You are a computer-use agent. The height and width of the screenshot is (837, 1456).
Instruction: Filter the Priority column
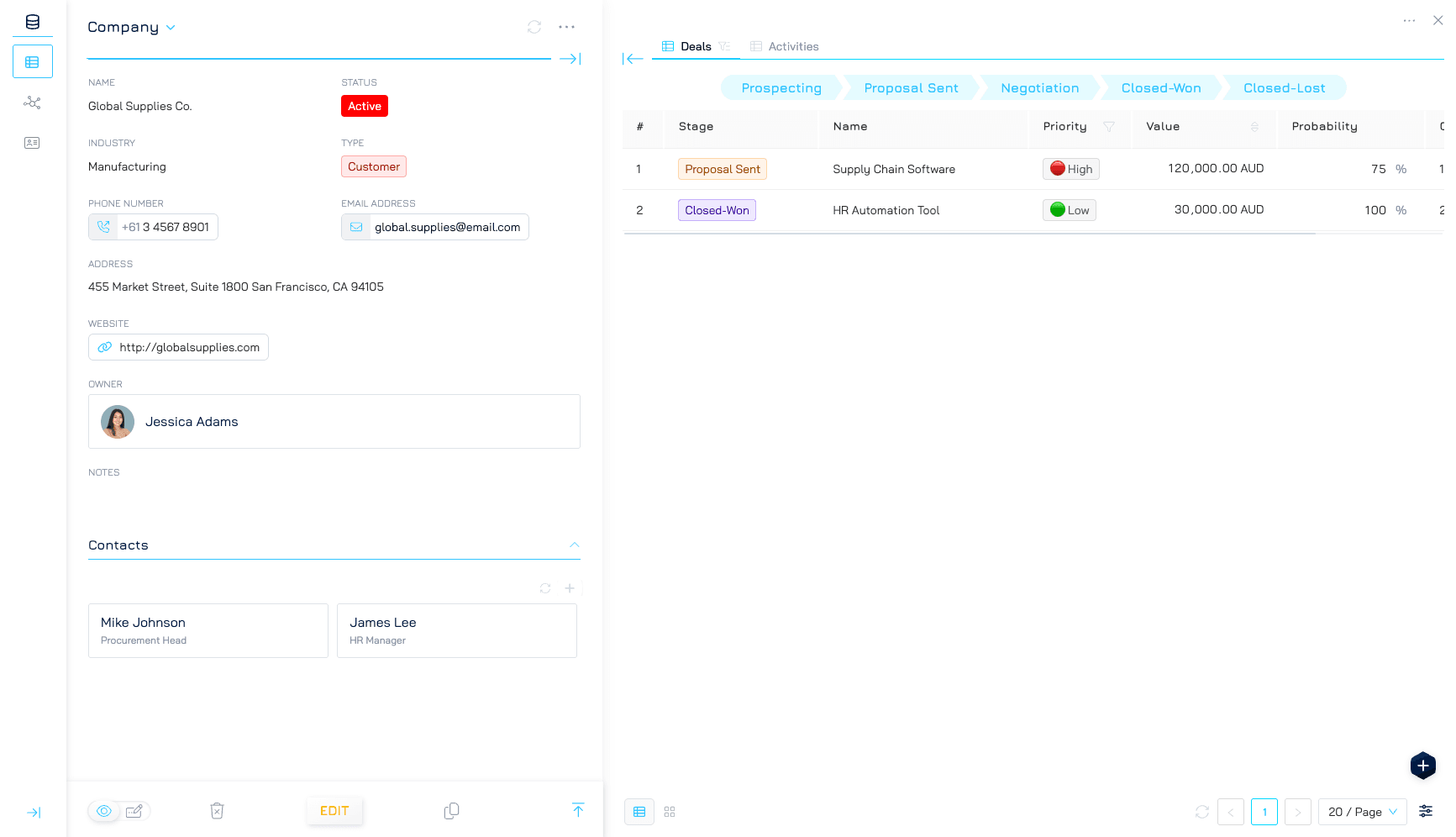point(1109,127)
